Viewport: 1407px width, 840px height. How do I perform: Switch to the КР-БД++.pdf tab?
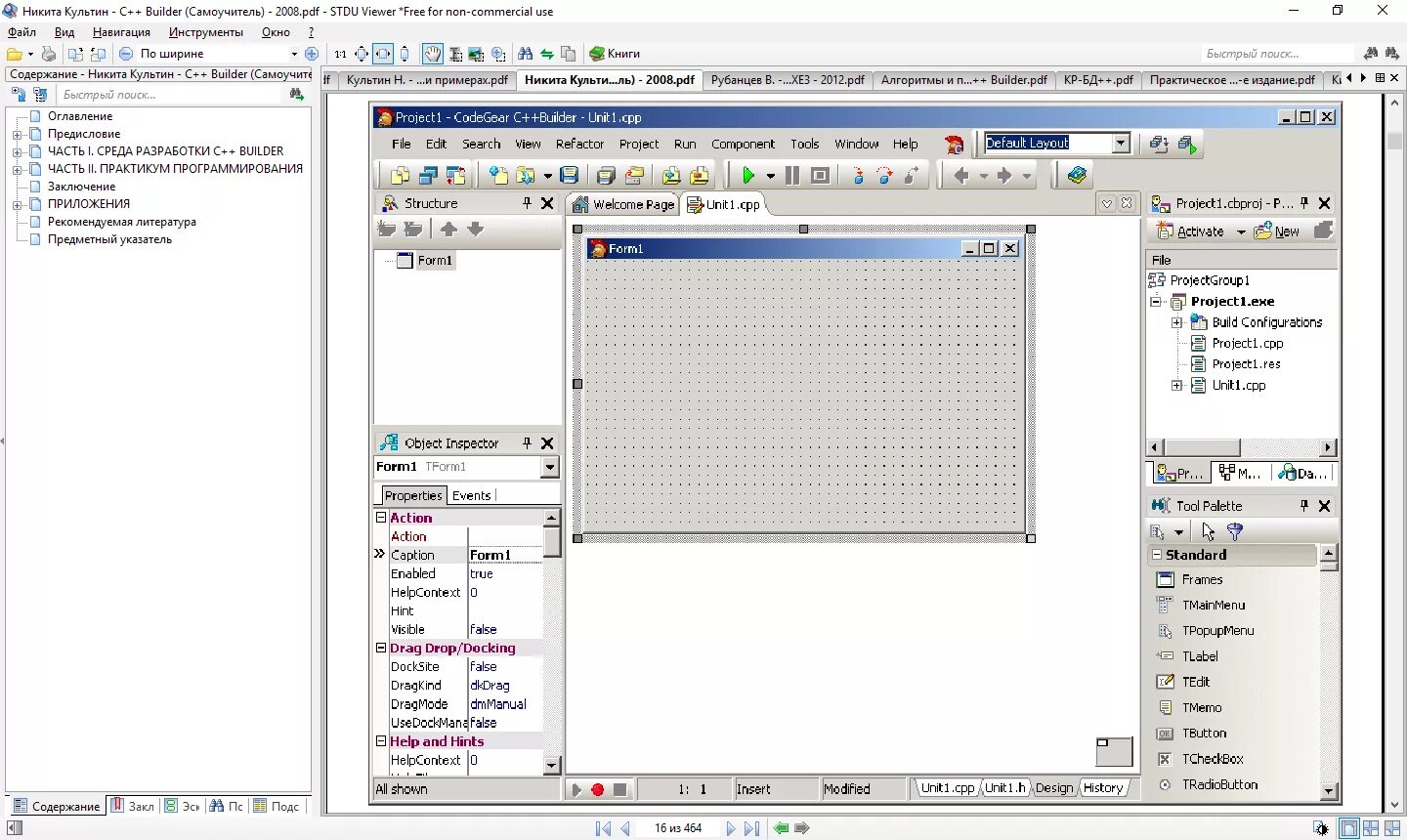[1098, 80]
